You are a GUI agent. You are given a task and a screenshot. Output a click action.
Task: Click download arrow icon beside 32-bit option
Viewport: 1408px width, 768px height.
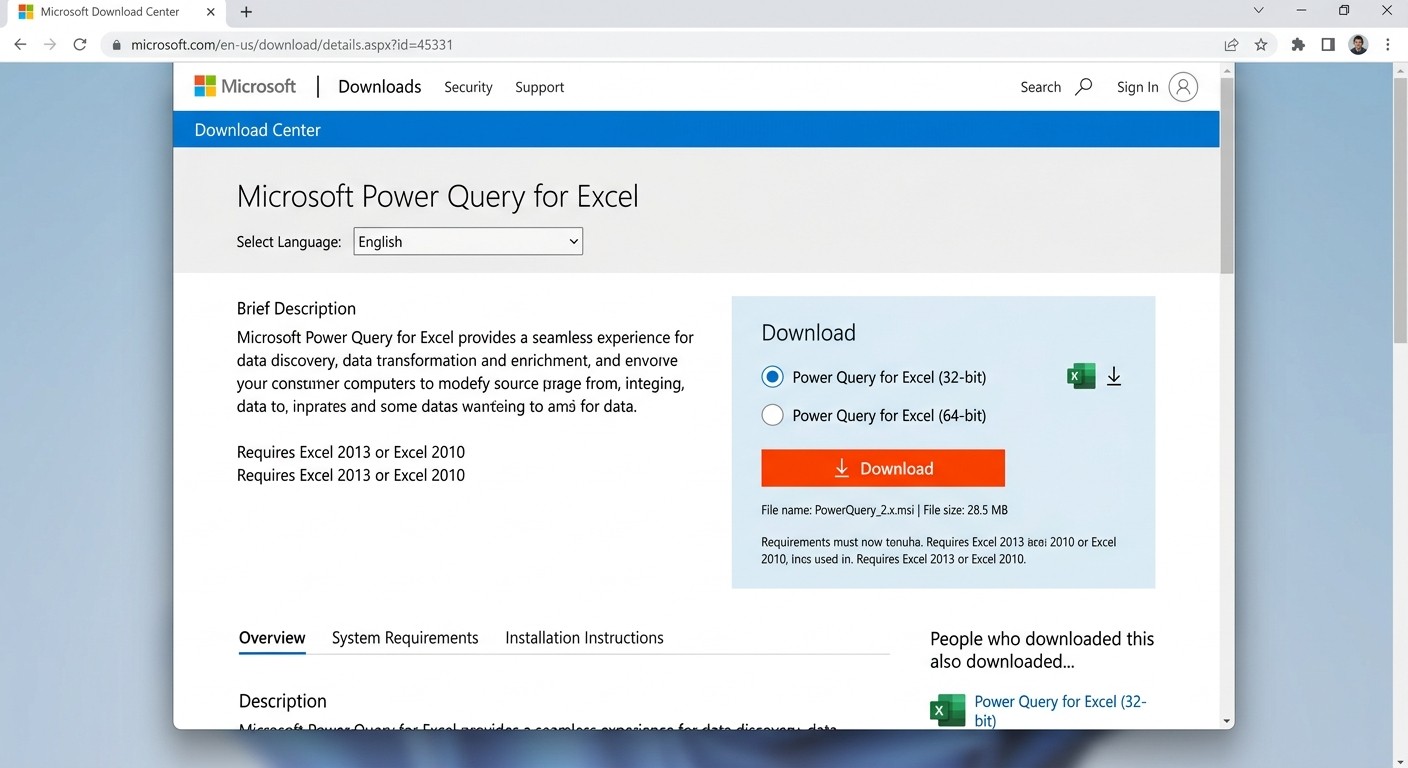(x=1114, y=376)
